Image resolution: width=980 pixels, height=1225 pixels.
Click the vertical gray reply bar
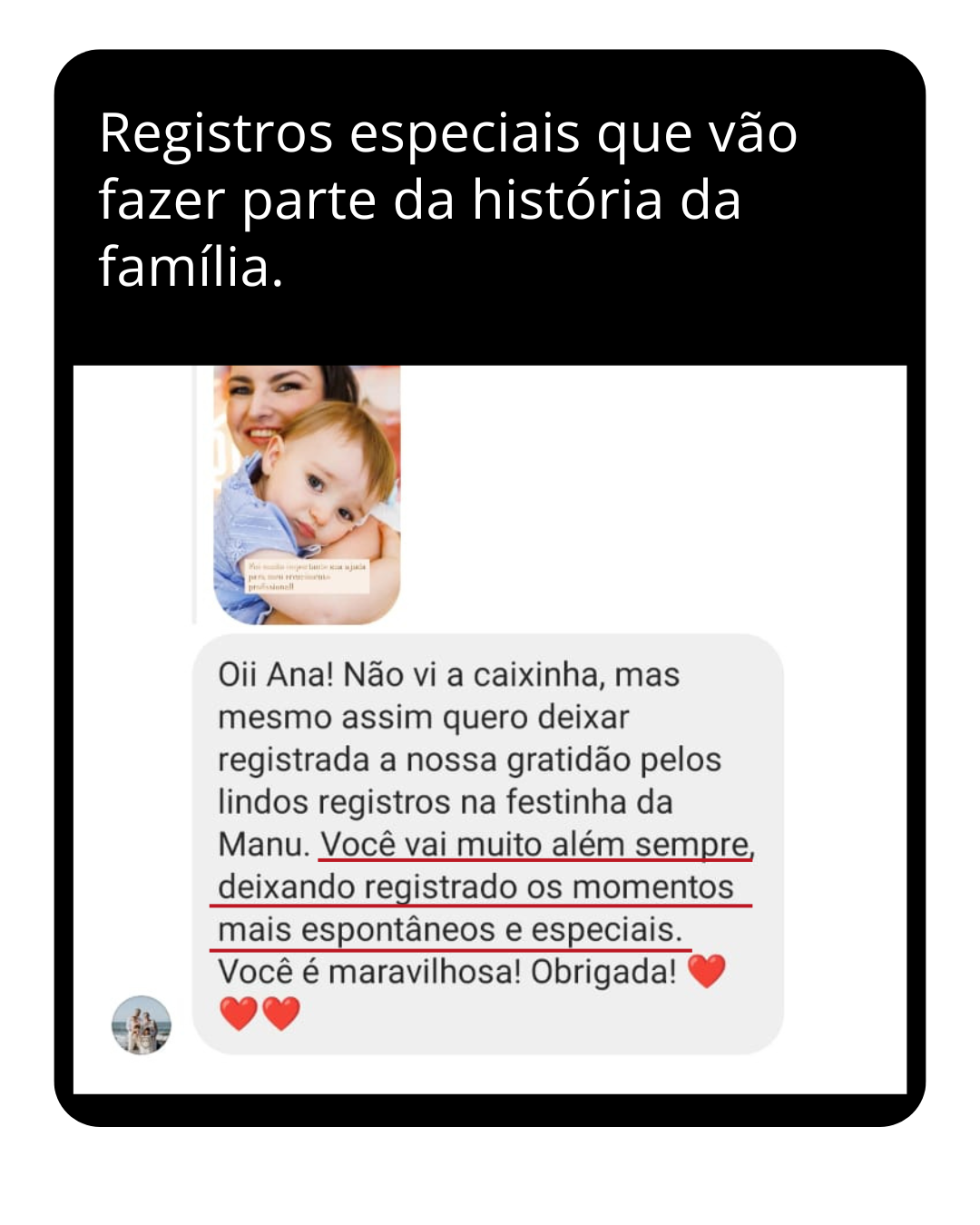194,495
